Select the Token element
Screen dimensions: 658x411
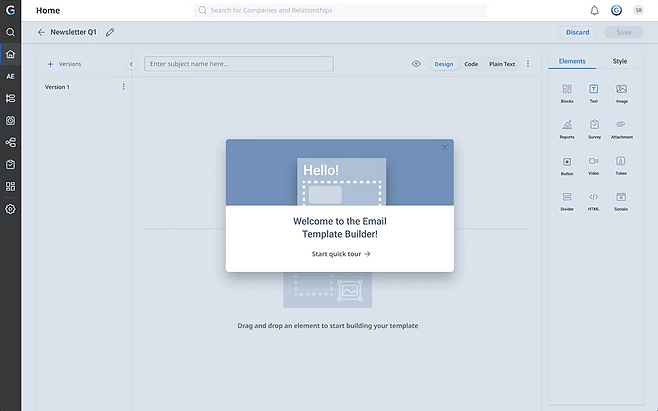click(621, 165)
